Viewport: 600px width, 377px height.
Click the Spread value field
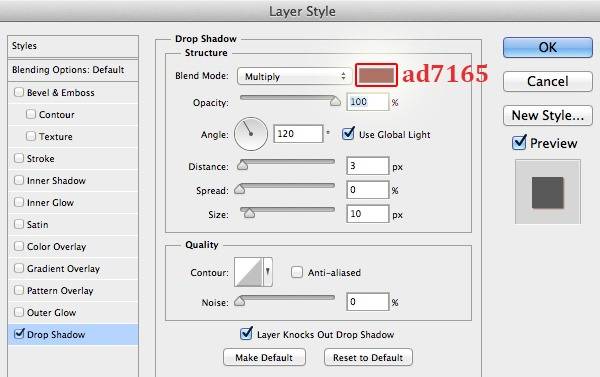click(x=367, y=190)
